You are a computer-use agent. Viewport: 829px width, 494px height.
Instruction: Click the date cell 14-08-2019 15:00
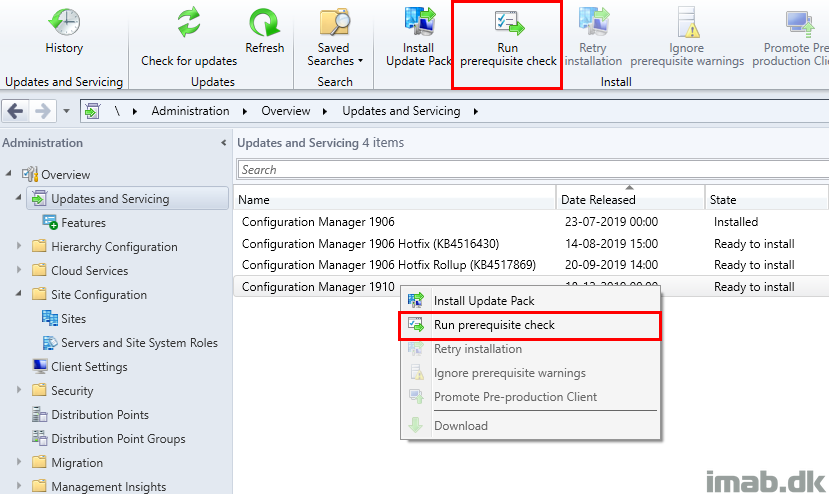(611, 244)
